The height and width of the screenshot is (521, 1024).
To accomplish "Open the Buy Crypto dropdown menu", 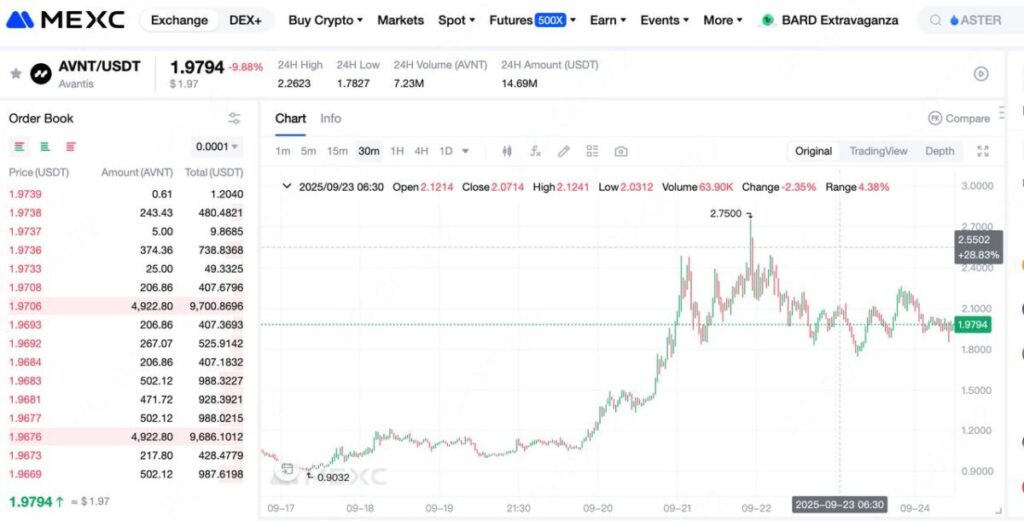I will tap(325, 20).
